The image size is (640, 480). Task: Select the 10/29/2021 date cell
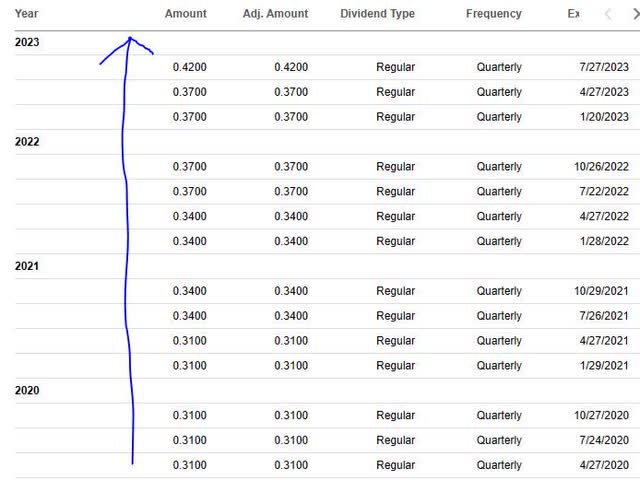600,291
